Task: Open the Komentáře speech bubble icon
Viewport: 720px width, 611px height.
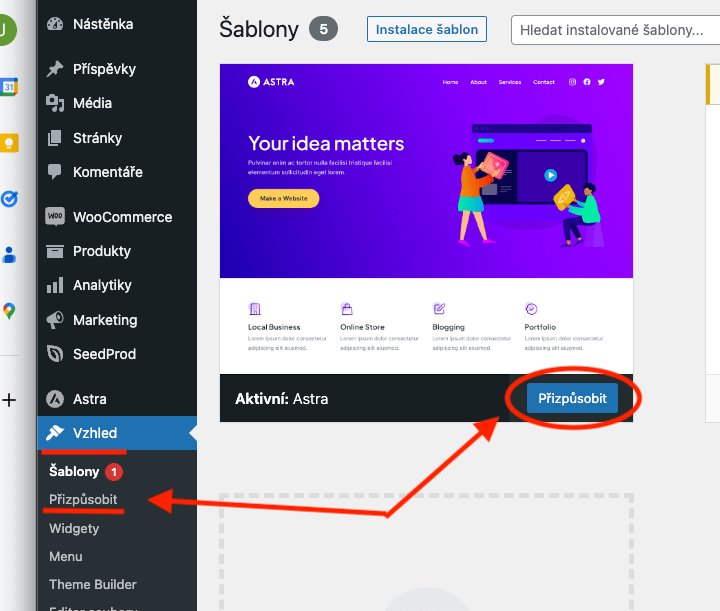Action: [x=55, y=172]
